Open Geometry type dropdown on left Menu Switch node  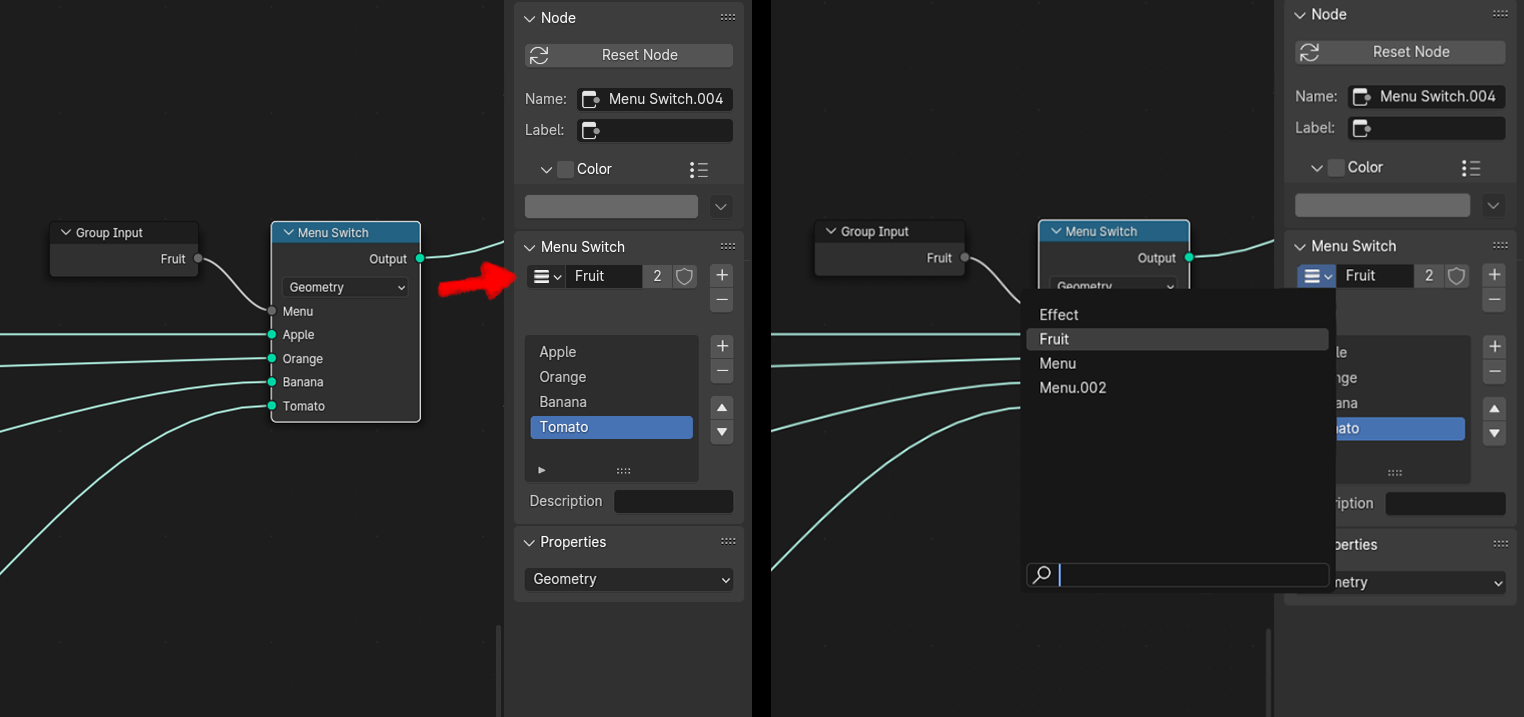point(345,287)
